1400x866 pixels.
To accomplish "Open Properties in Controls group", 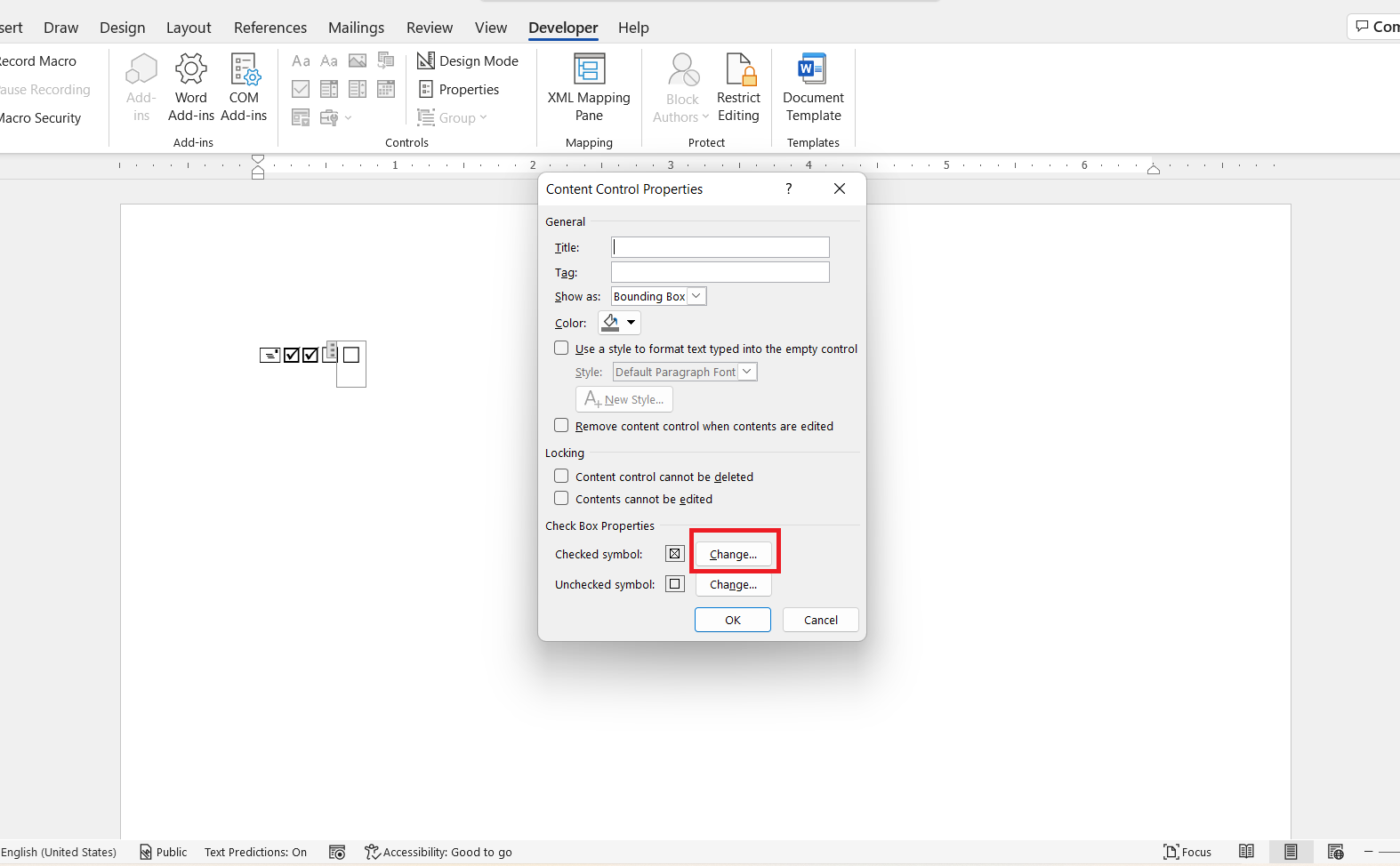I will (x=460, y=89).
